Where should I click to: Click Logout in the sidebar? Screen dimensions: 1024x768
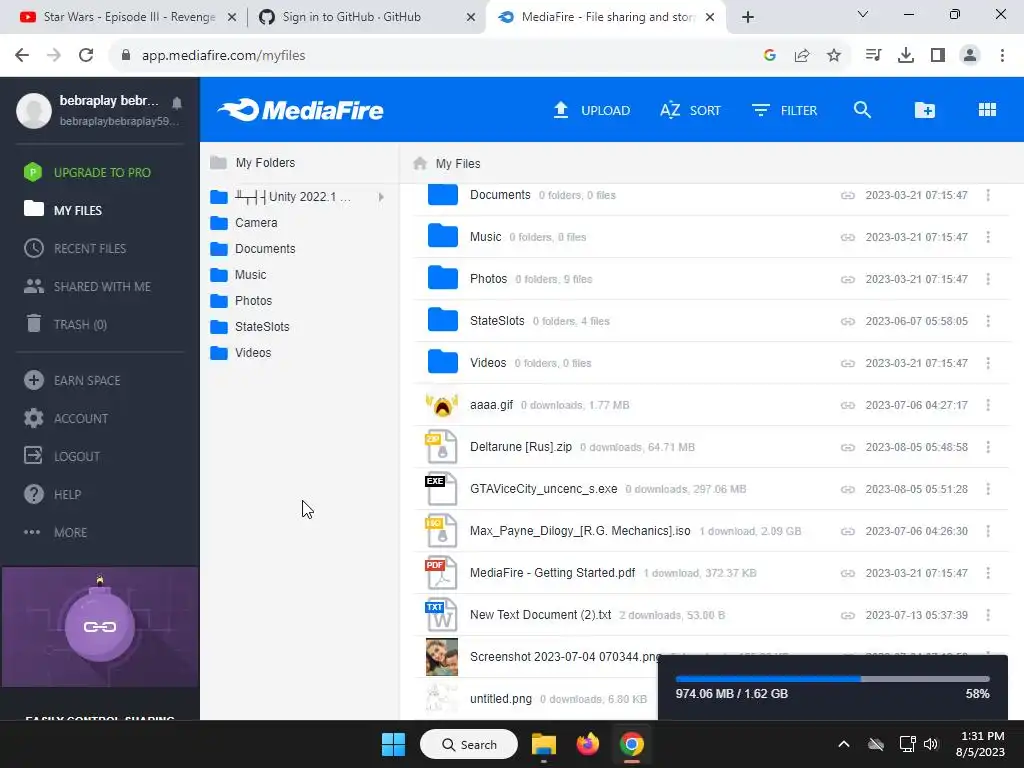pyautogui.click(x=62, y=456)
